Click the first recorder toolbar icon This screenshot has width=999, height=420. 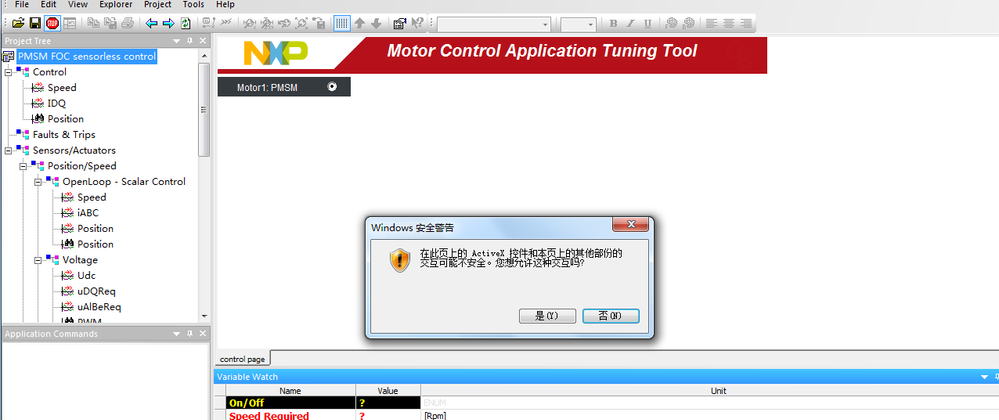click(x=250, y=24)
